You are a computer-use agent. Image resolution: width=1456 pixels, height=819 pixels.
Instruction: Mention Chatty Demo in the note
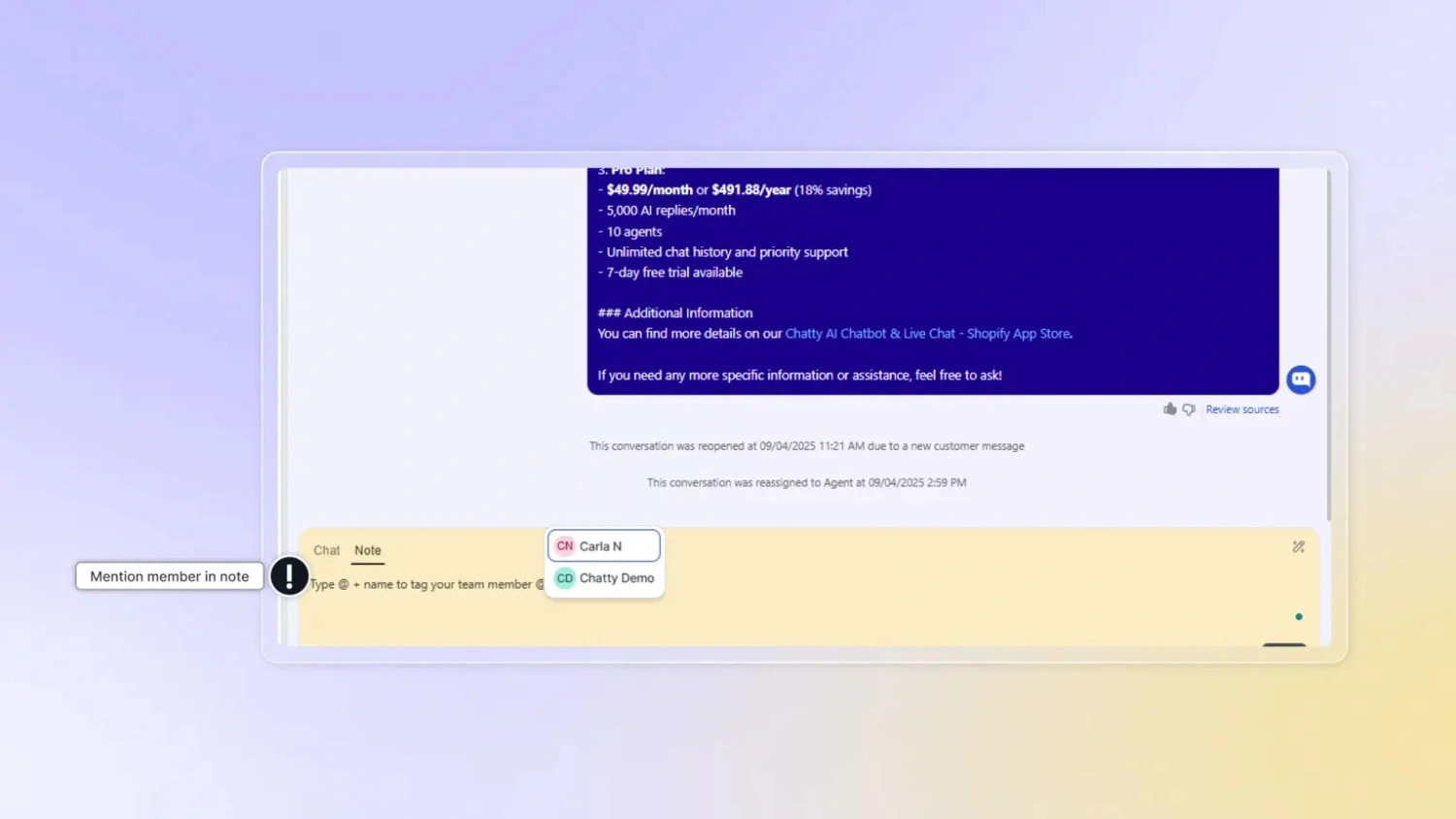pyautogui.click(x=604, y=578)
